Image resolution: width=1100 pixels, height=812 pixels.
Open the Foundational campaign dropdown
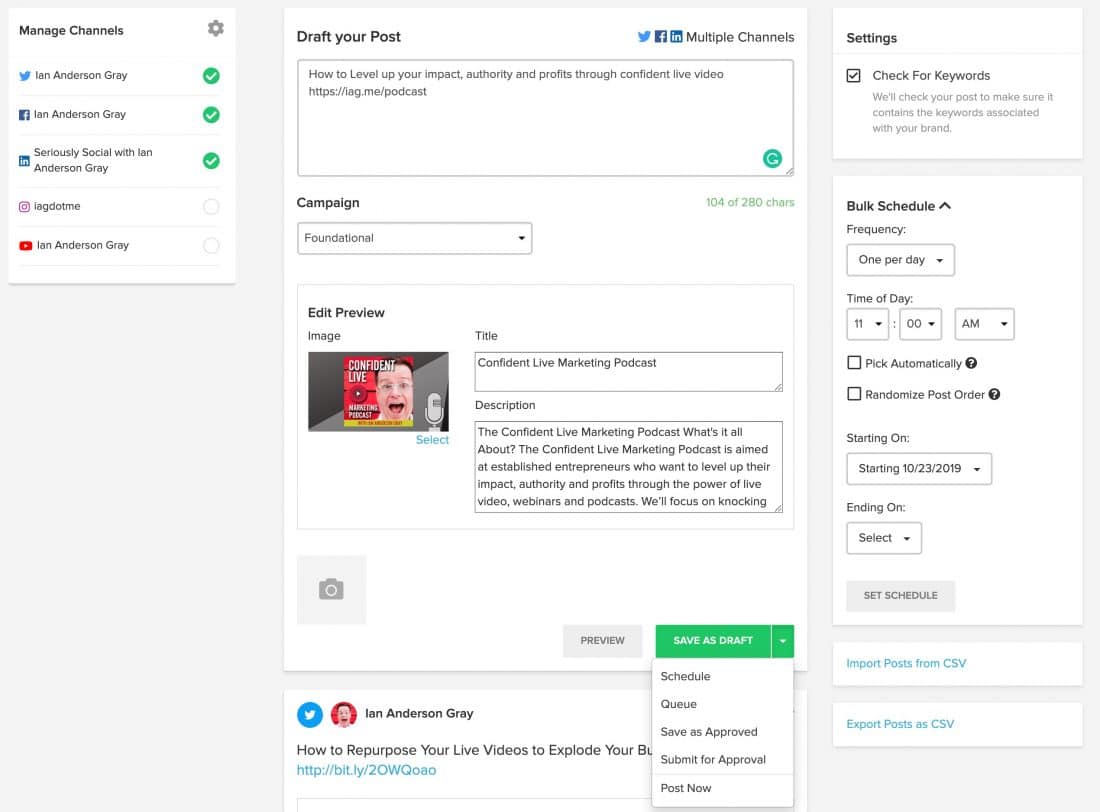pos(415,238)
